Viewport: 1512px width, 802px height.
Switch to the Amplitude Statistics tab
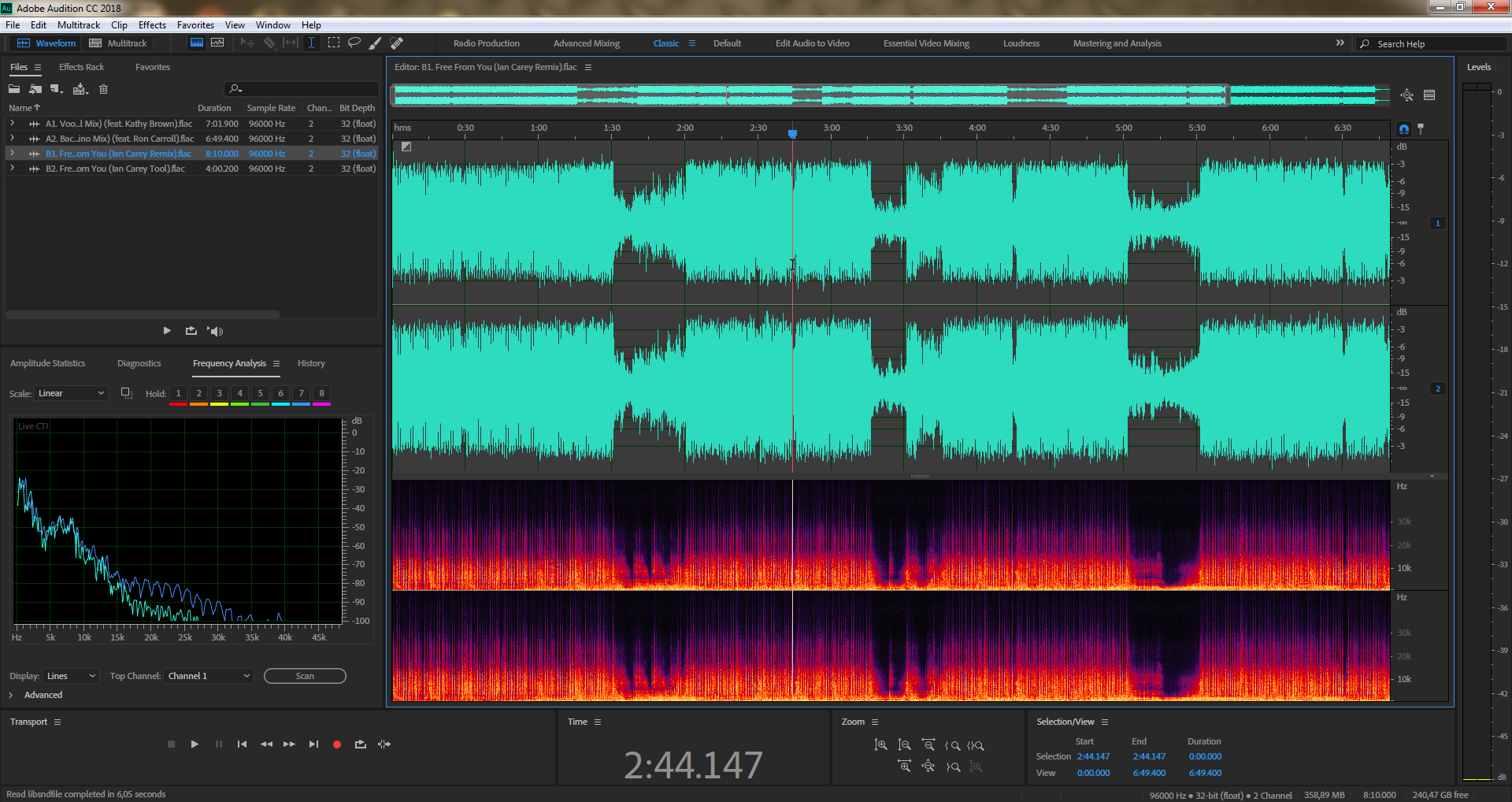click(x=47, y=363)
